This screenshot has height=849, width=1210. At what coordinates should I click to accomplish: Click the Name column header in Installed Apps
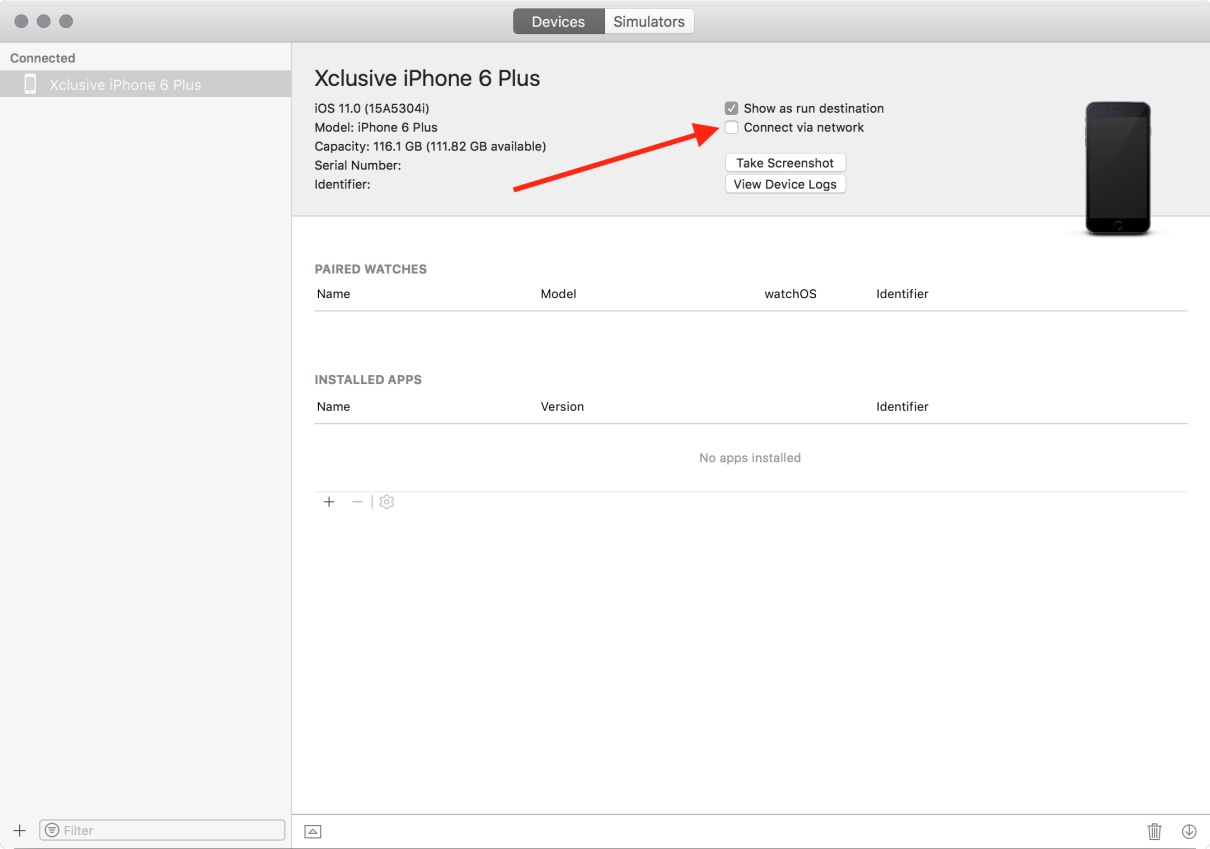334,407
